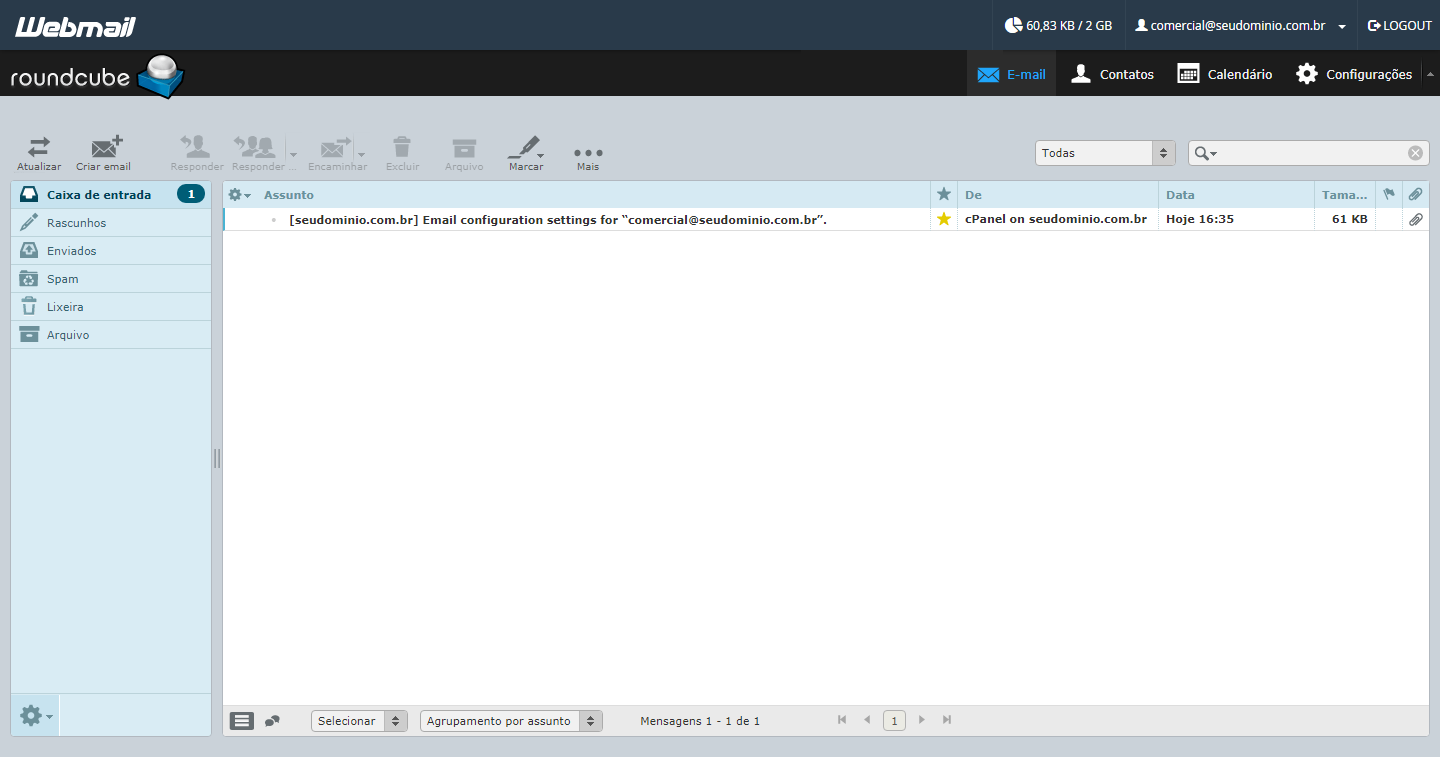Sort by the star flagged column header
The width and height of the screenshot is (1440, 757).
[943, 195]
